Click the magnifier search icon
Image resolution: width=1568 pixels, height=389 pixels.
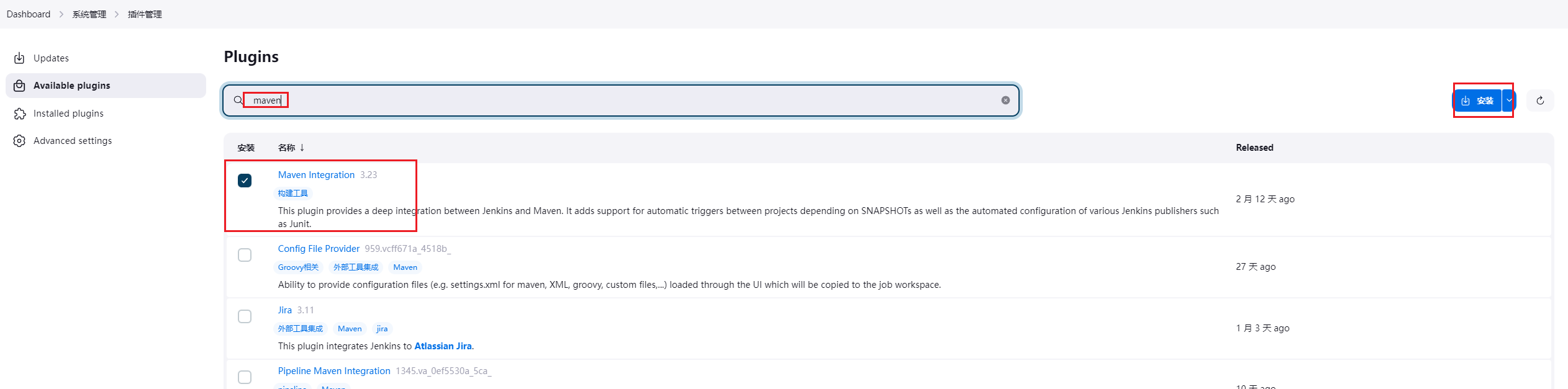click(x=238, y=101)
